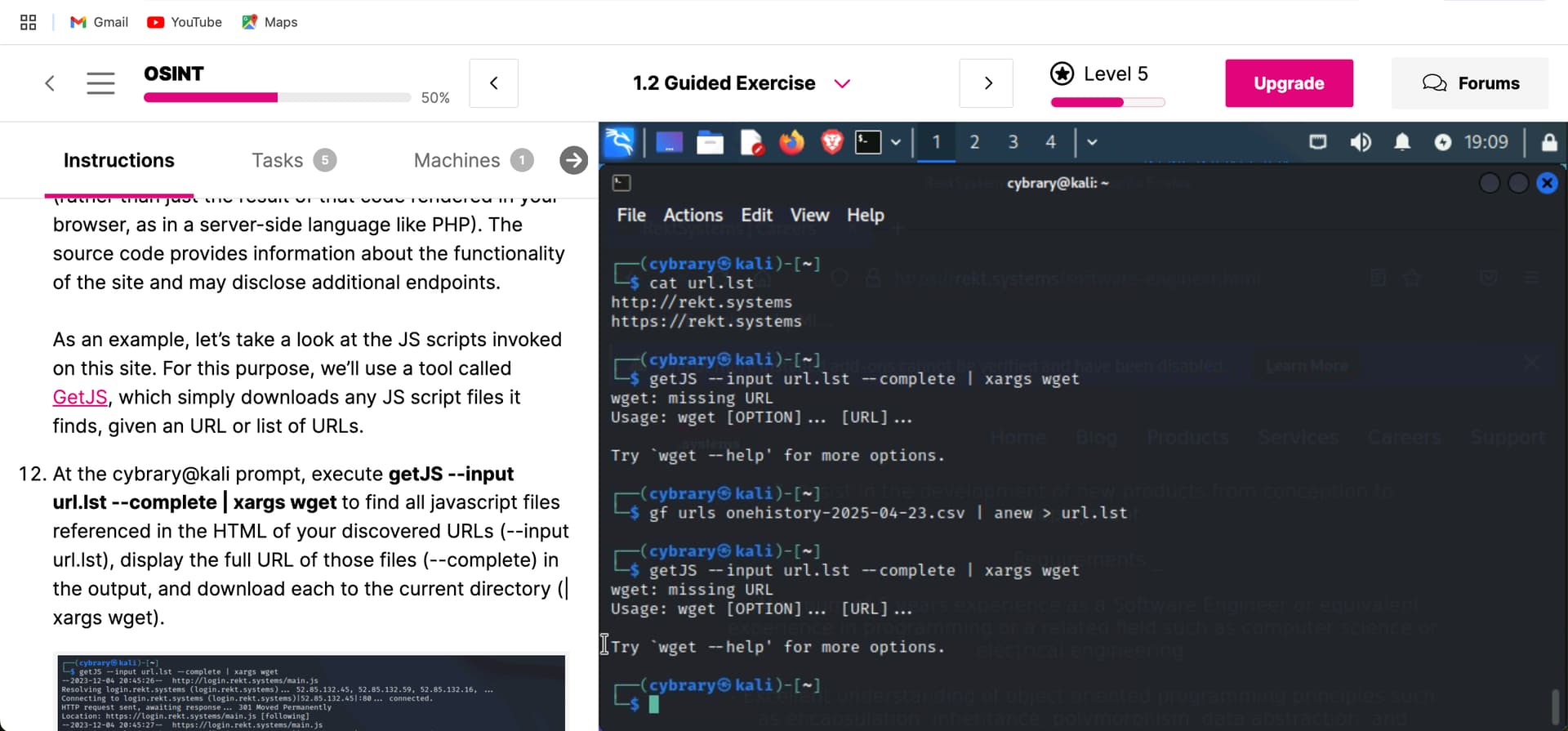
Task: Expand the workspace switcher chevron
Action: [1092, 142]
